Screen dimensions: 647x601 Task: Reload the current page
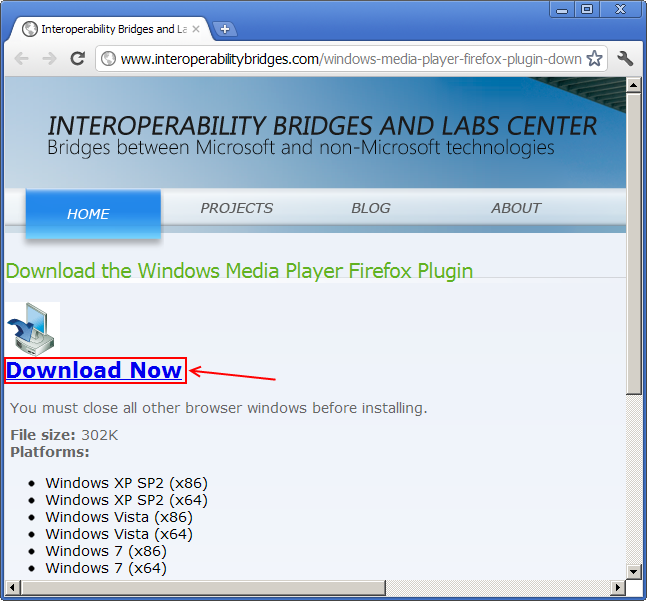click(77, 59)
